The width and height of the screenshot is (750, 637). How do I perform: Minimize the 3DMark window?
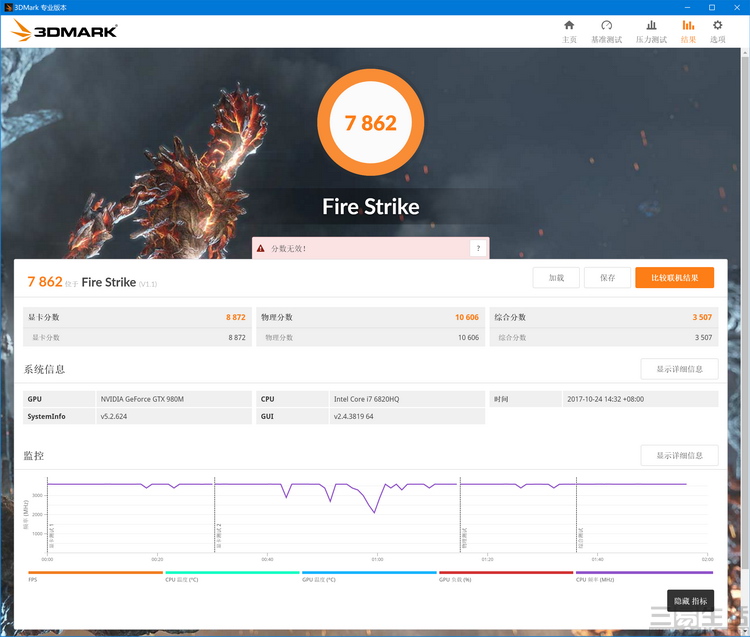tap(687, 7)
